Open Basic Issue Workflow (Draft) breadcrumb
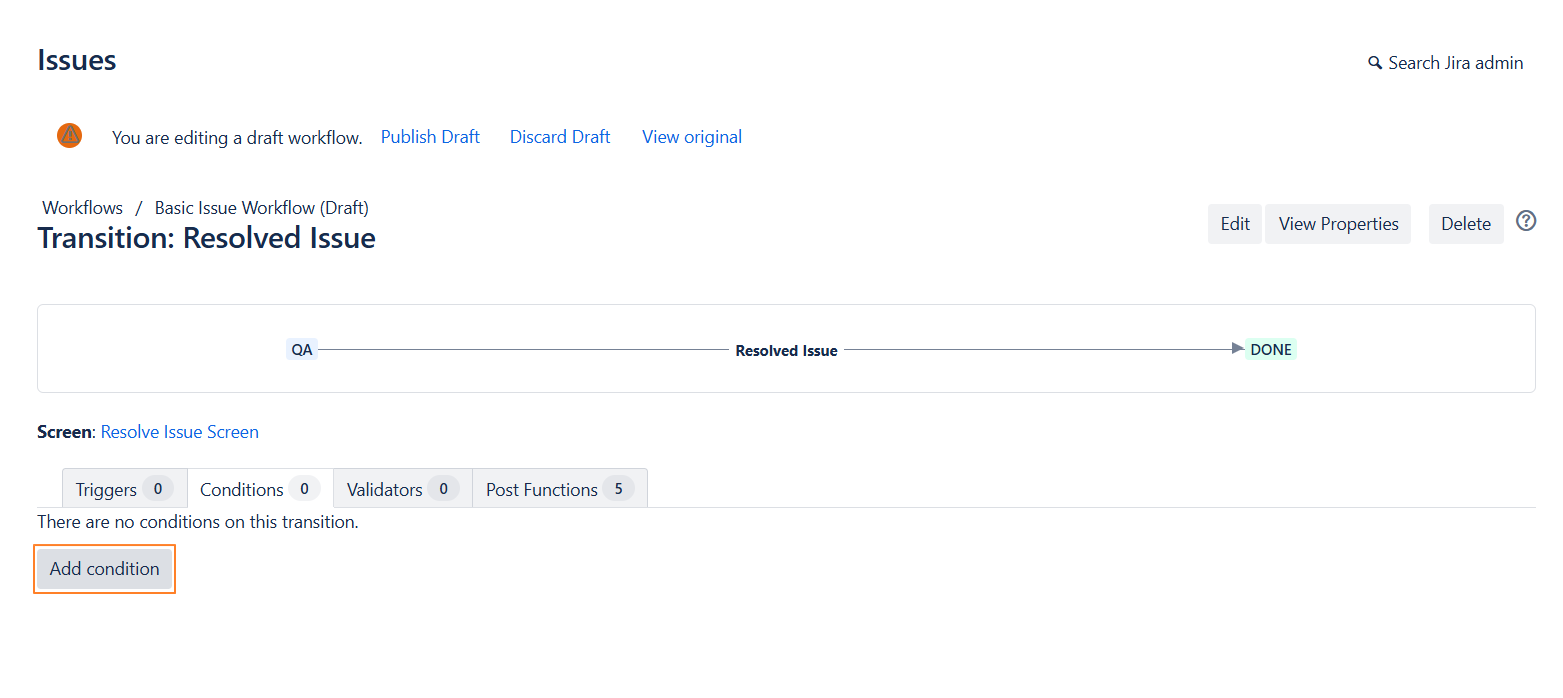Image resolution: width=1563 pixels, height=698 pixels. [261, 208]
